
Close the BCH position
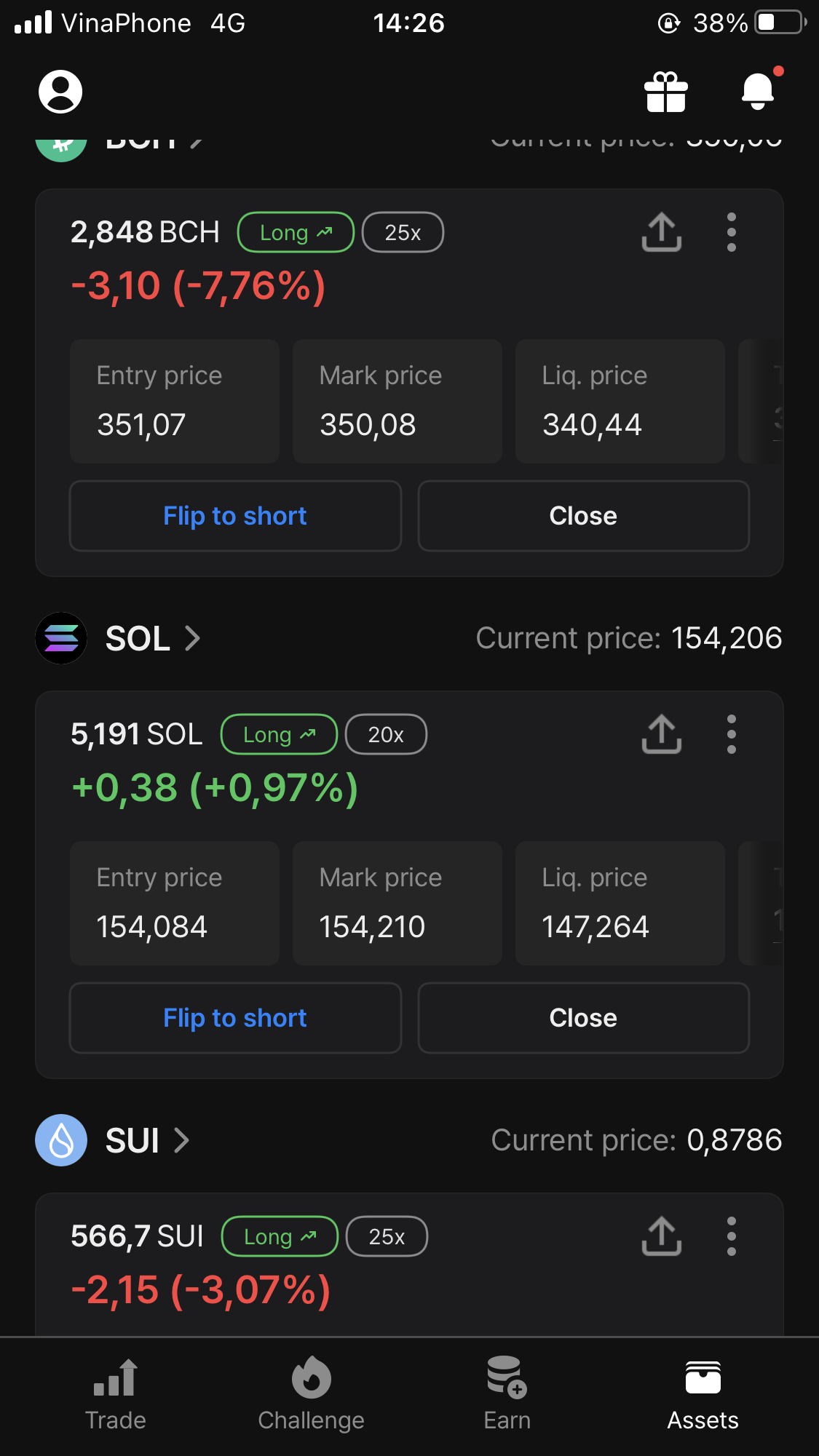coord(583,516)
